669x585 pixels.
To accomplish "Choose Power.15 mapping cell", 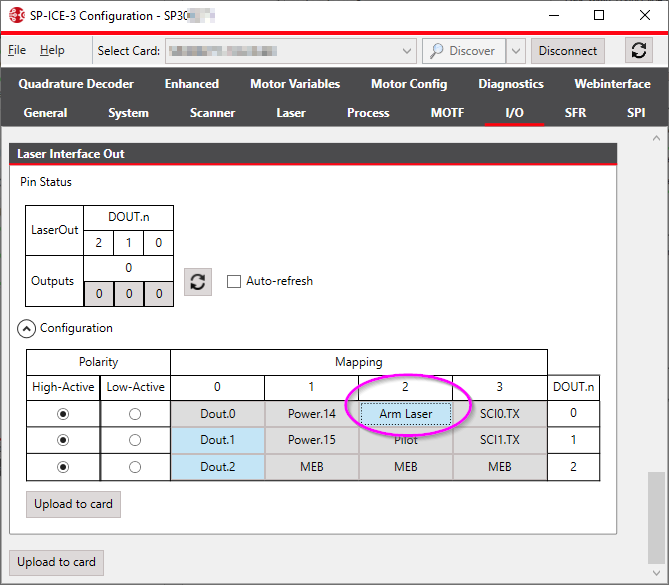I will [x=311, y=440].
